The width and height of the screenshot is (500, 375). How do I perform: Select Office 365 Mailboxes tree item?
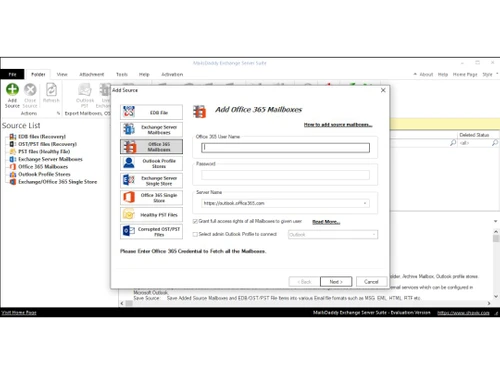pyautogui.click(x=43, y=167)
